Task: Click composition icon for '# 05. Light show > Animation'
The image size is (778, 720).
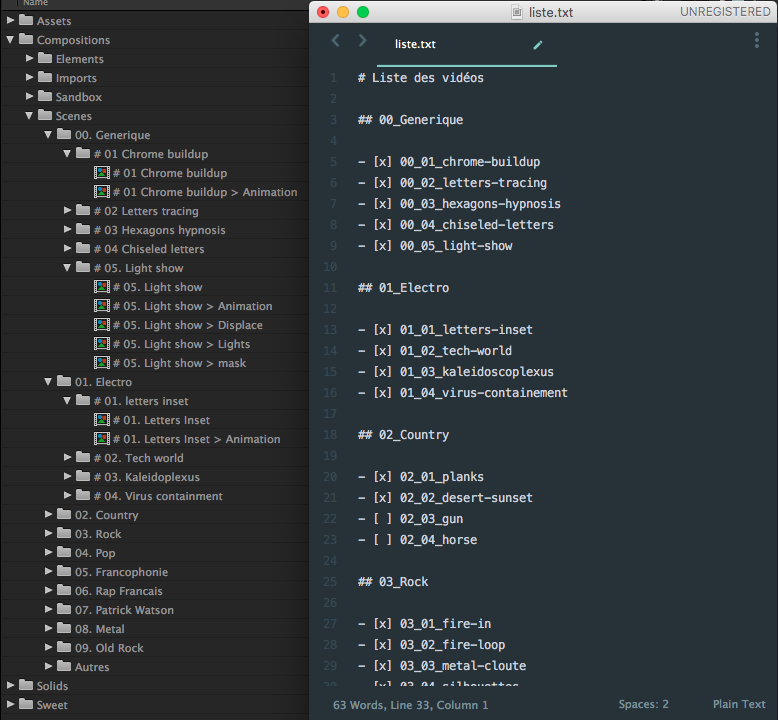Action: pyautogui.click(x=102, y=306)
